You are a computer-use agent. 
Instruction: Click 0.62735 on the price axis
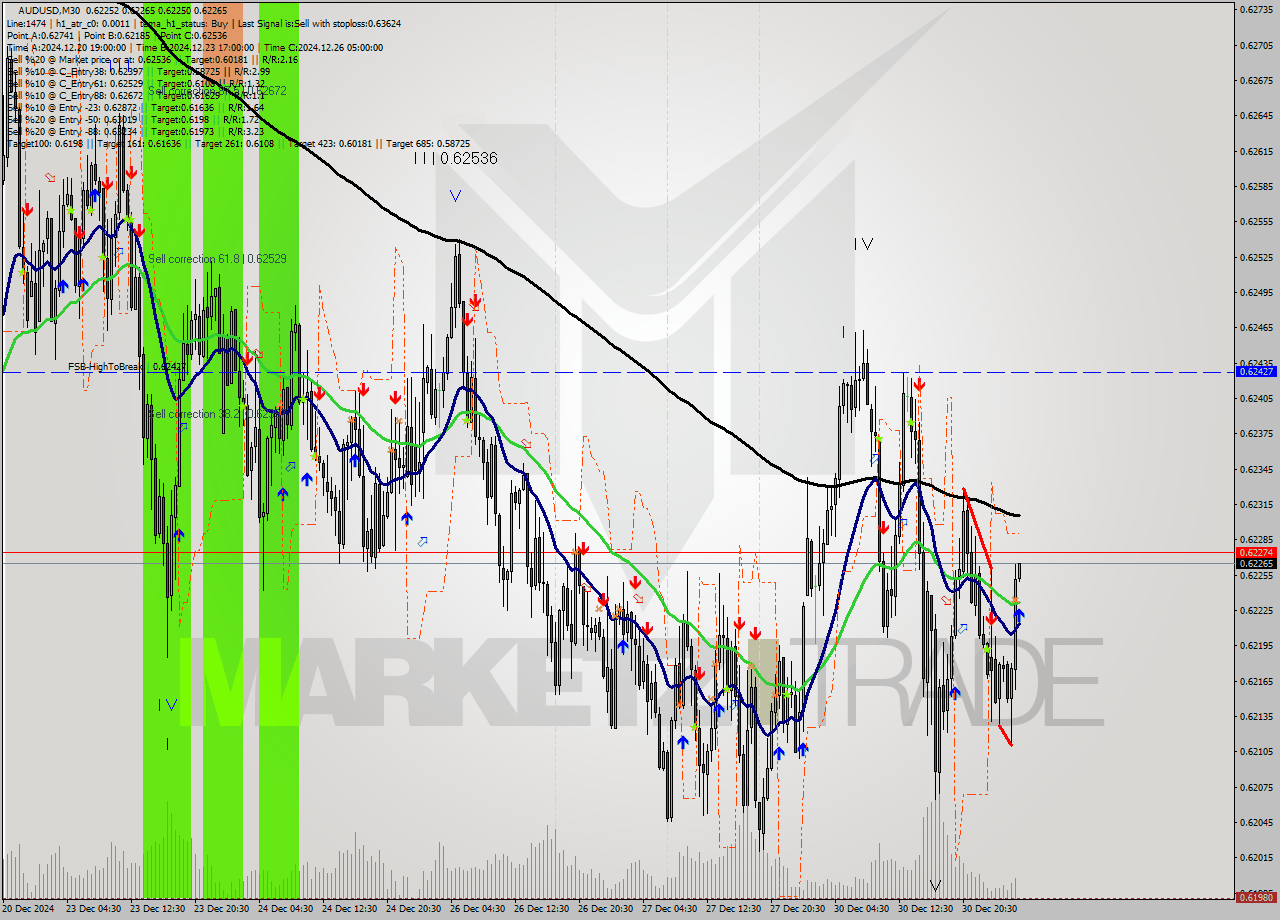pos(1256,9)
